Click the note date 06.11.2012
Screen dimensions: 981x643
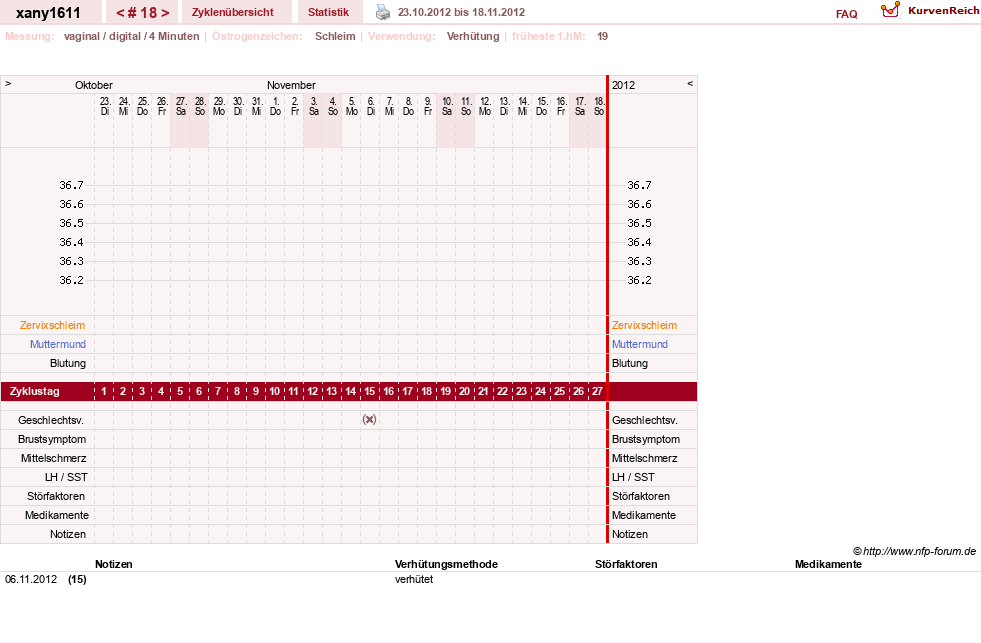31,579
